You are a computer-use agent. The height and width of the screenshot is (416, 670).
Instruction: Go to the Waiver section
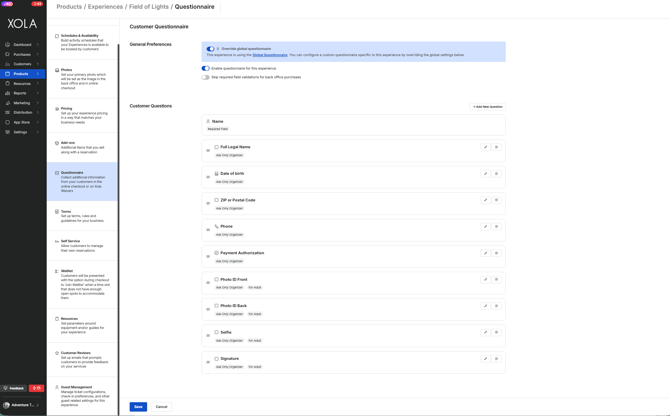pos(66,270)
